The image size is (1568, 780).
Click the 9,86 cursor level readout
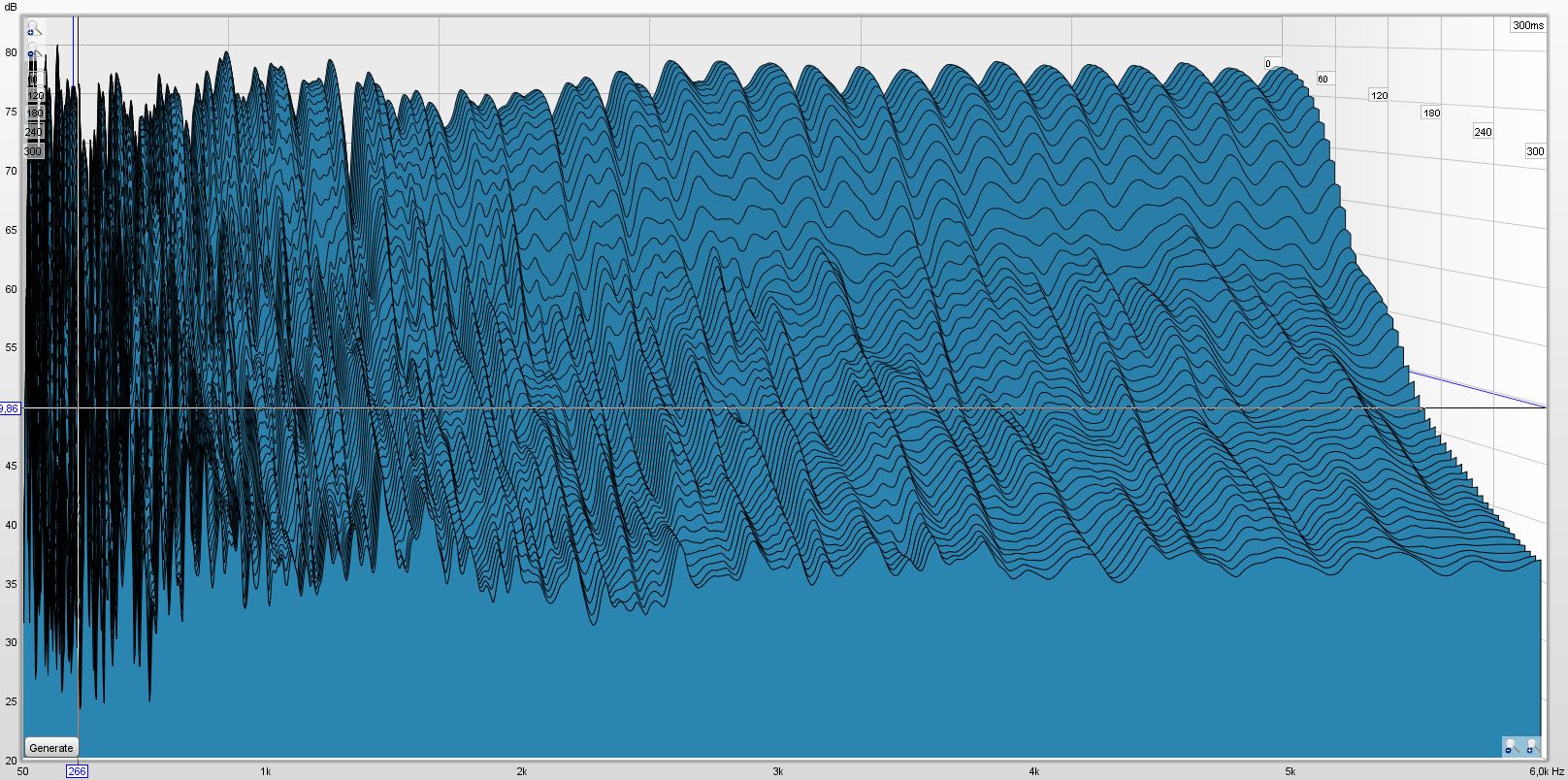pos(10,408)
